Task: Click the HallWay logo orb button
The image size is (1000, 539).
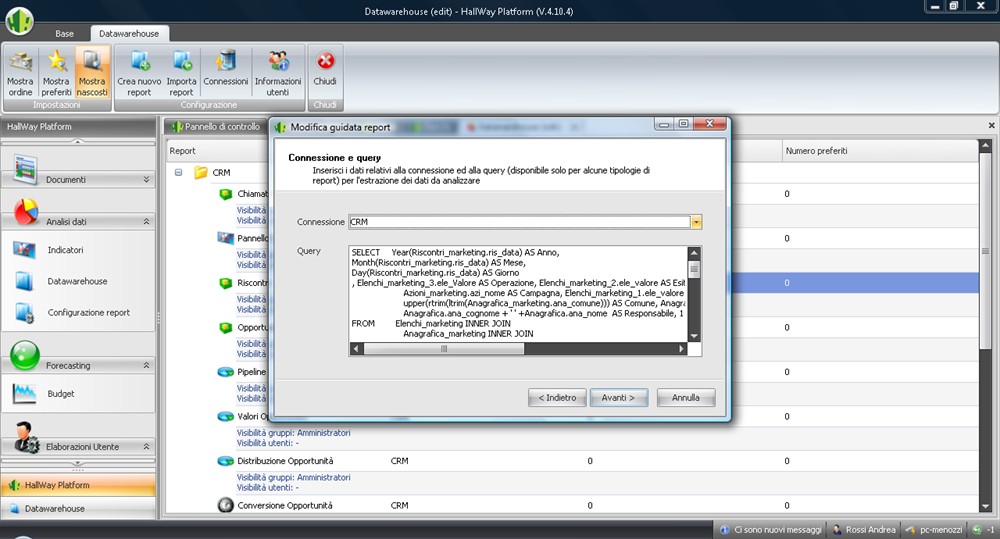Action: 20,20
